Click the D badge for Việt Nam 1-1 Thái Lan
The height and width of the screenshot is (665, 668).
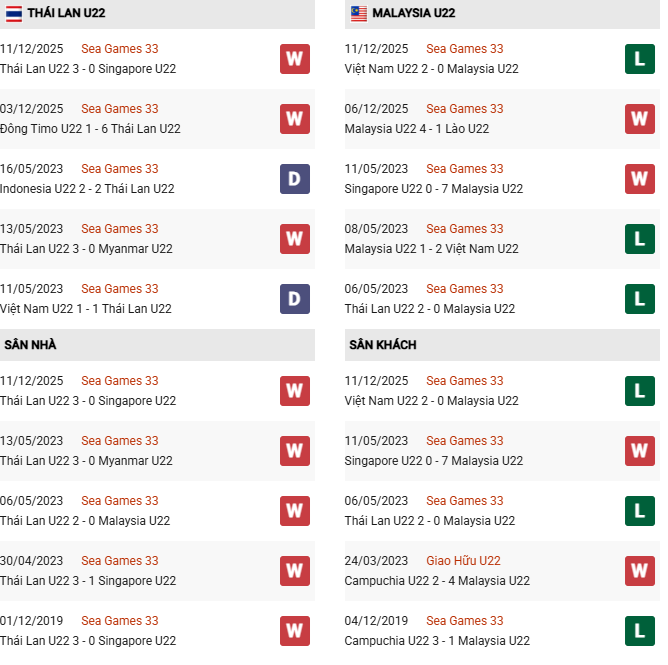[294, 299]
